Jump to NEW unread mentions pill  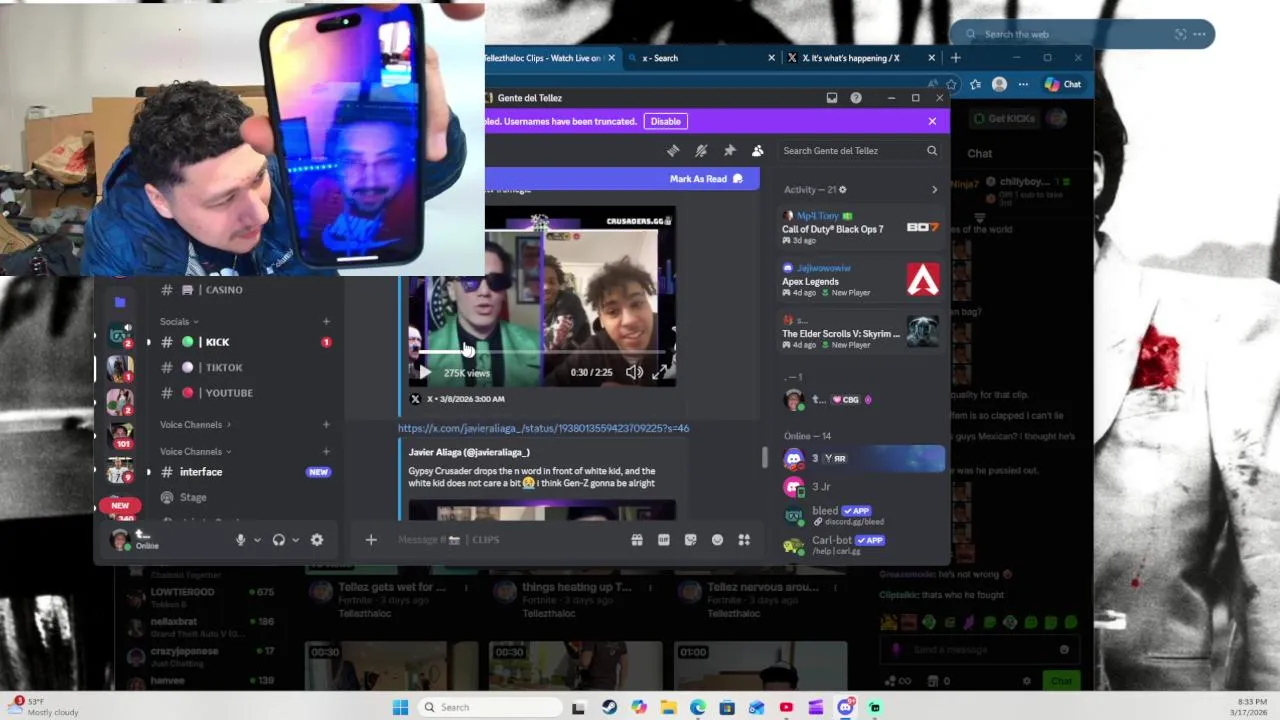pyautogui.click(x=120, y=505)
